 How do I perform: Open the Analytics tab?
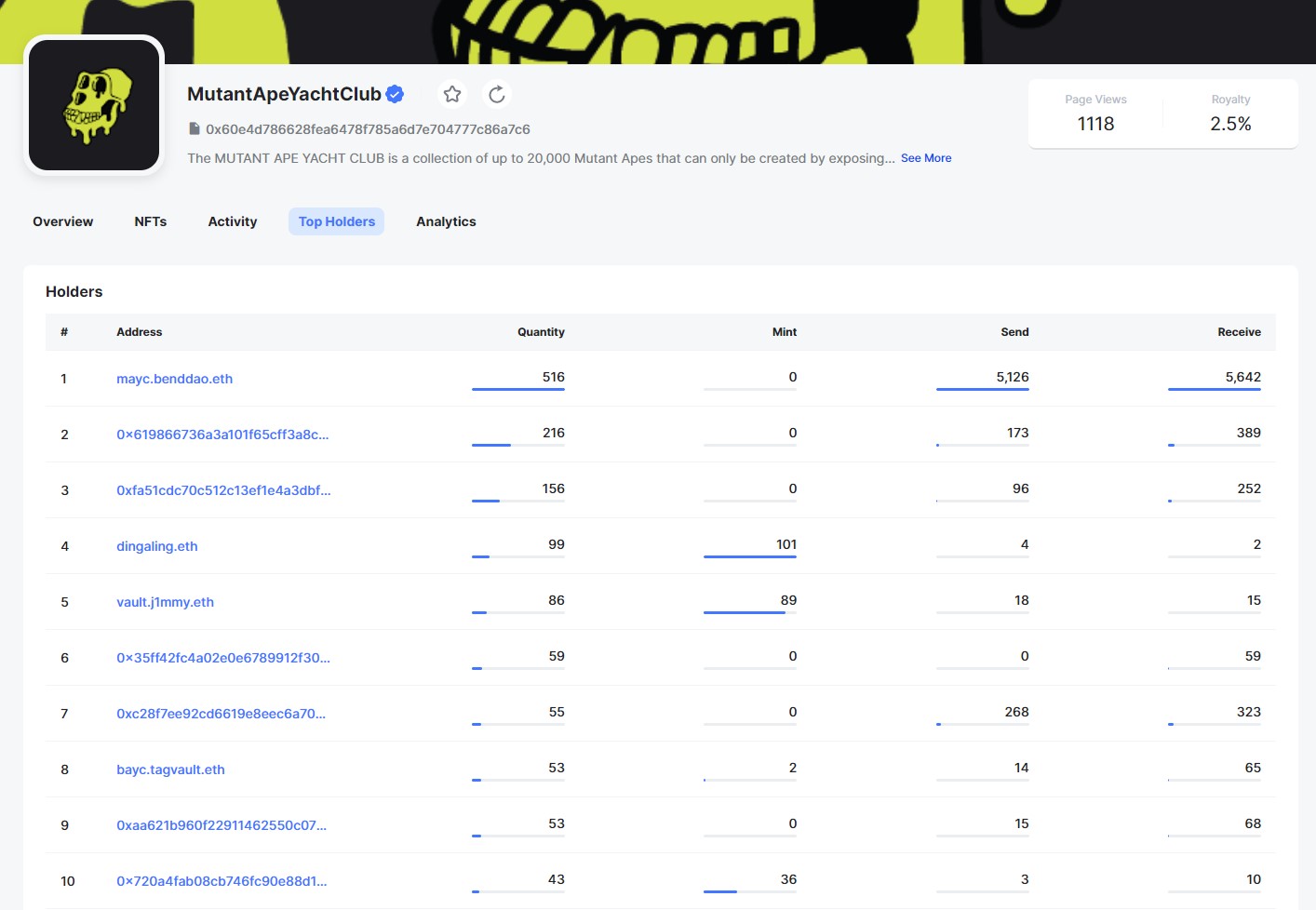pyautogui.click(x=446, y=221)
